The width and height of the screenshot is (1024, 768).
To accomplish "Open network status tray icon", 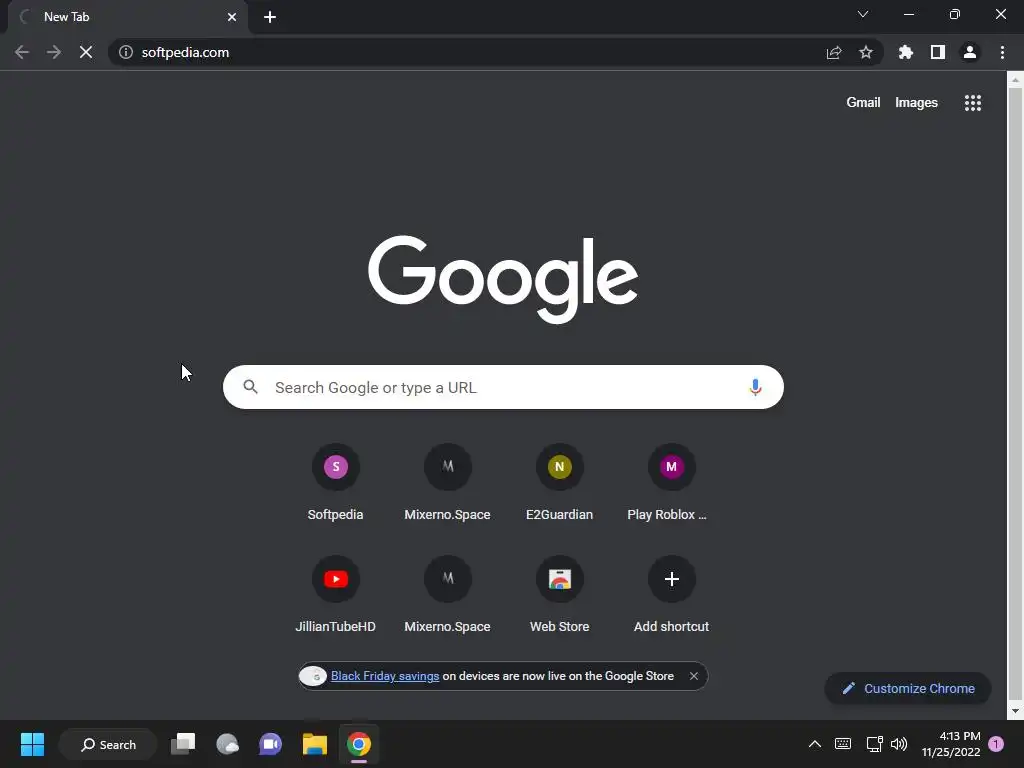I will (x=874, y=744).
